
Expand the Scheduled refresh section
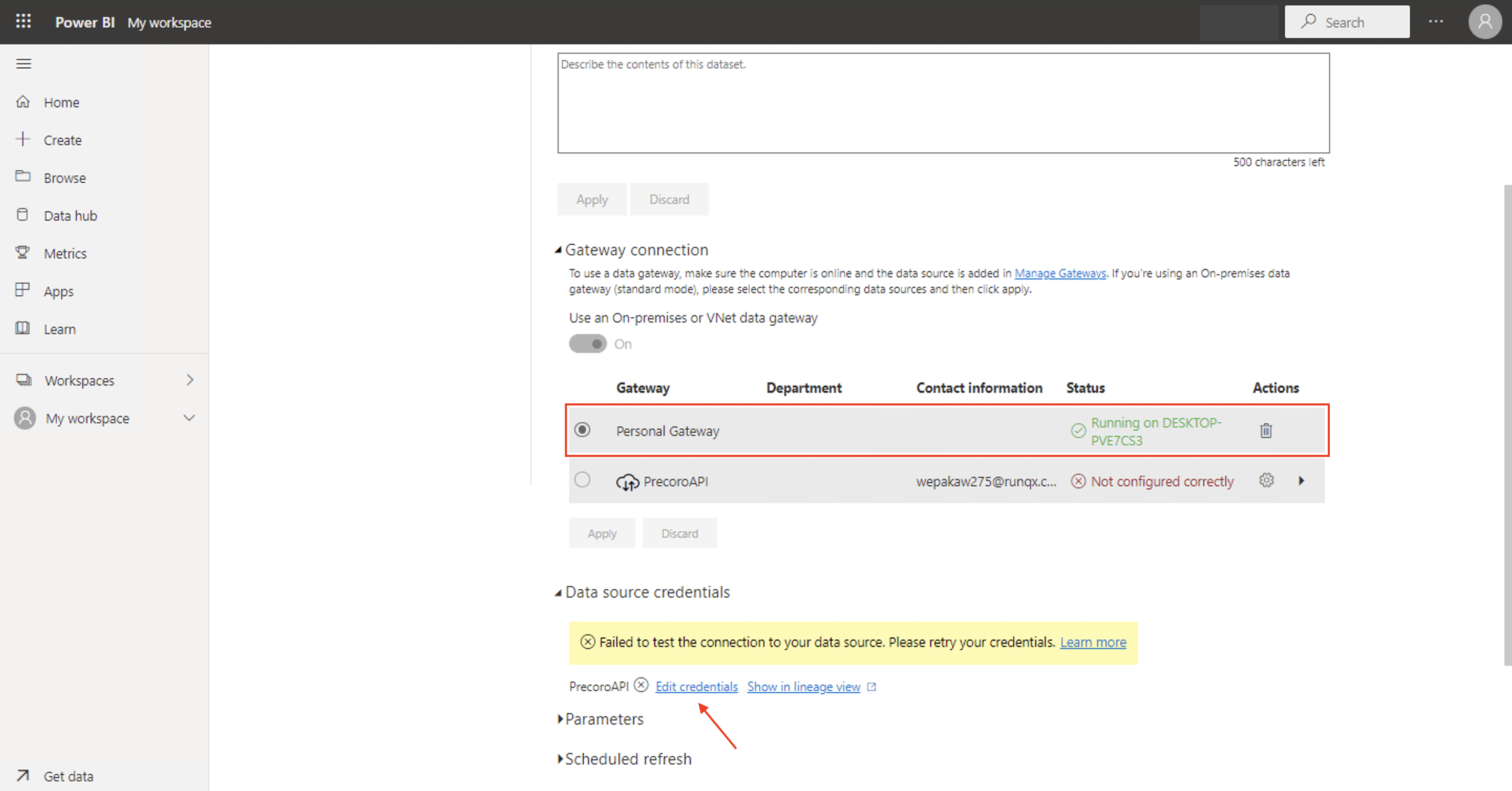[x=627, y=758]
